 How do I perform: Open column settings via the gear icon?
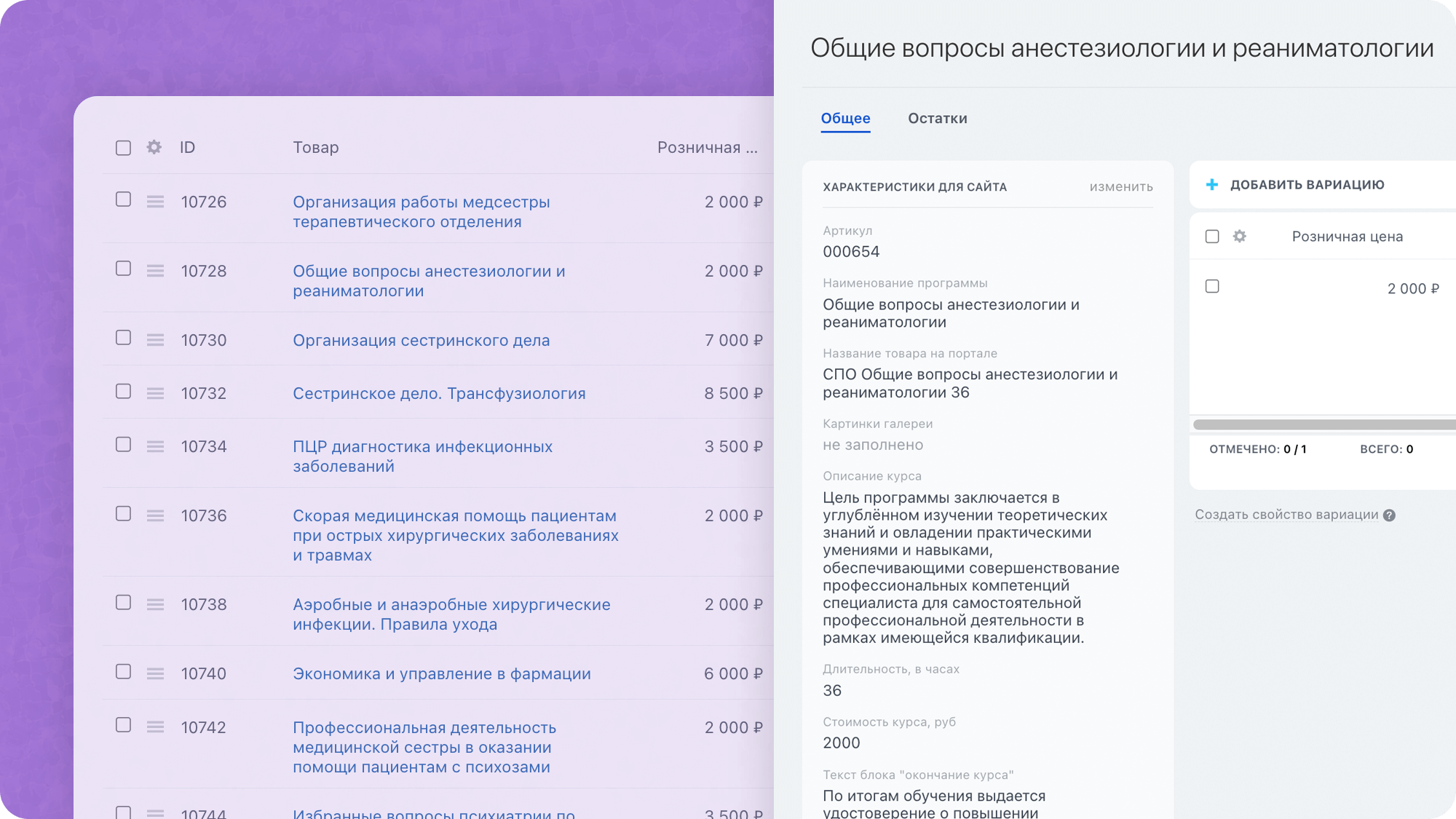[153, 147]
